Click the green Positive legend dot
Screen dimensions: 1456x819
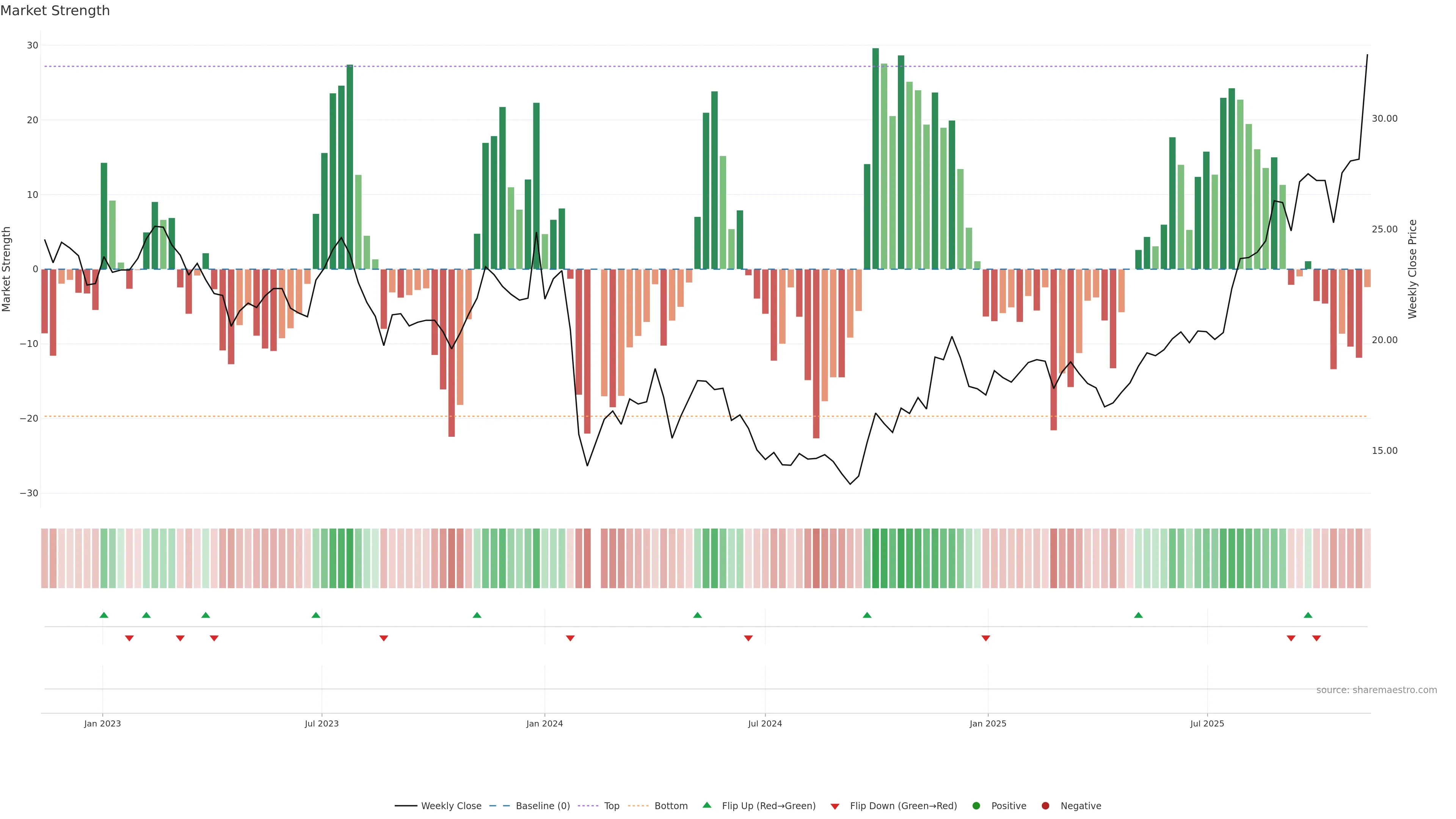[x=976, y=806]
